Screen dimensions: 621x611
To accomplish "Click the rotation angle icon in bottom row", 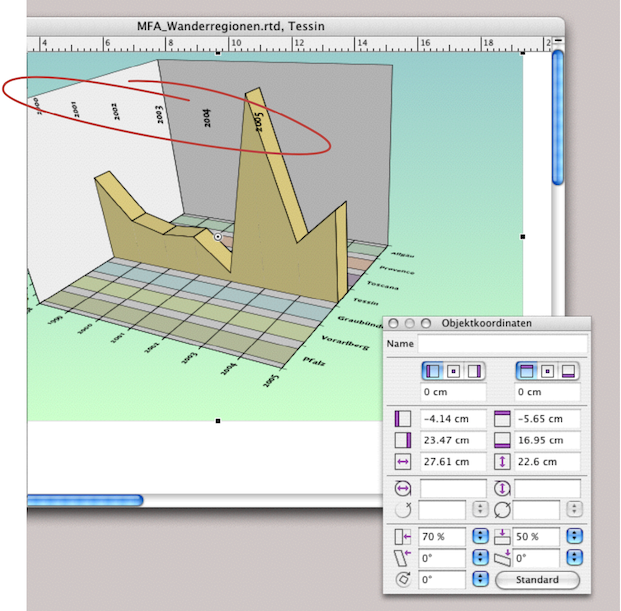I will coord(404,580).
